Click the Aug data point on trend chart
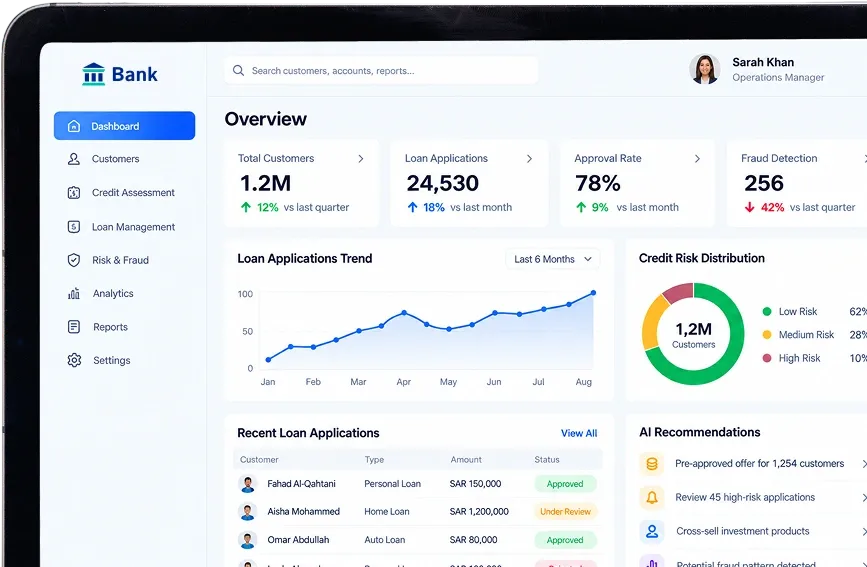Viewport: 867px width, 567px height. (x=593, y=293)
